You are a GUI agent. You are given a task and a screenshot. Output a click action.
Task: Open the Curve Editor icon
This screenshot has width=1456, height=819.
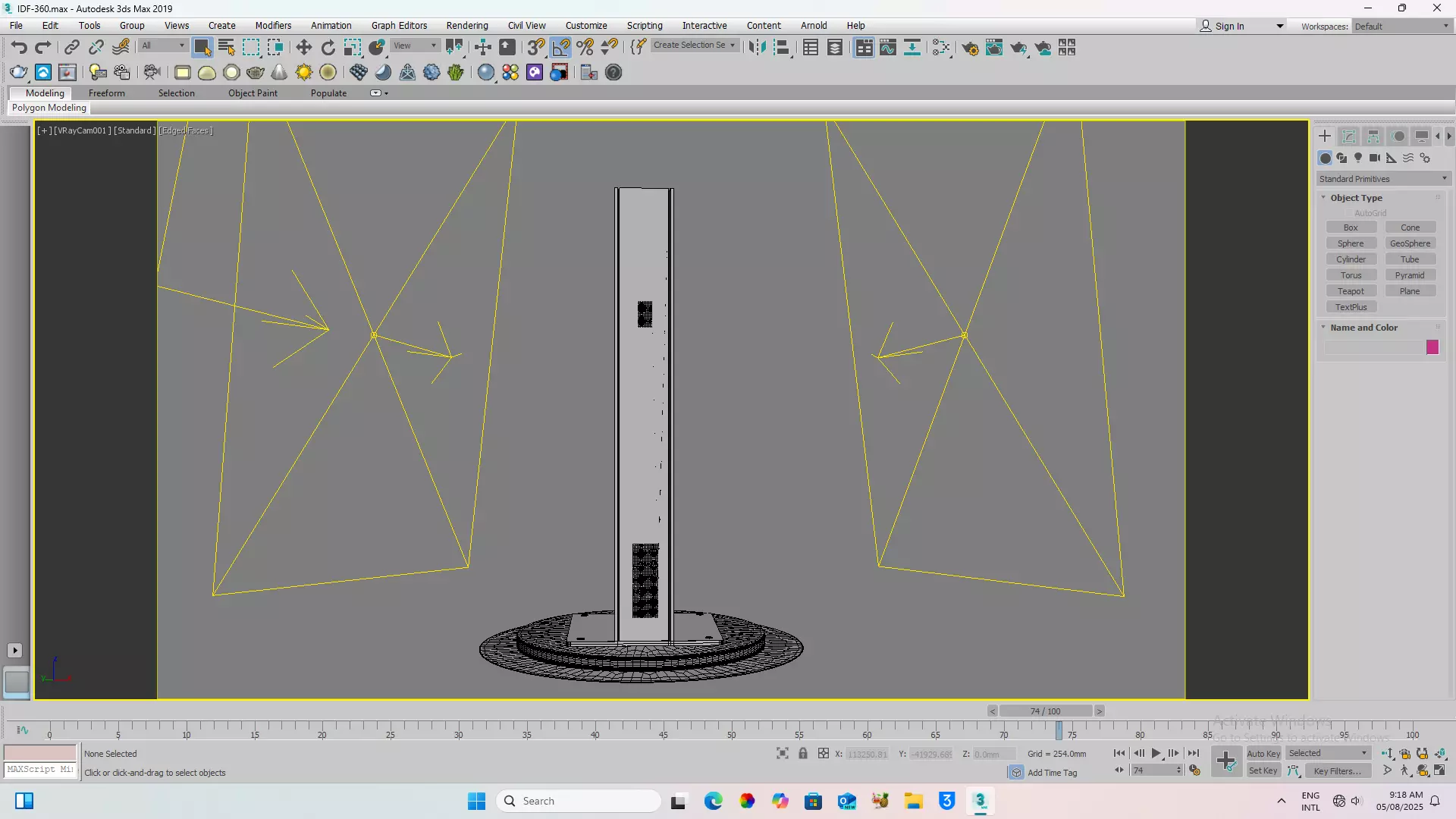(x=887, y=48)
